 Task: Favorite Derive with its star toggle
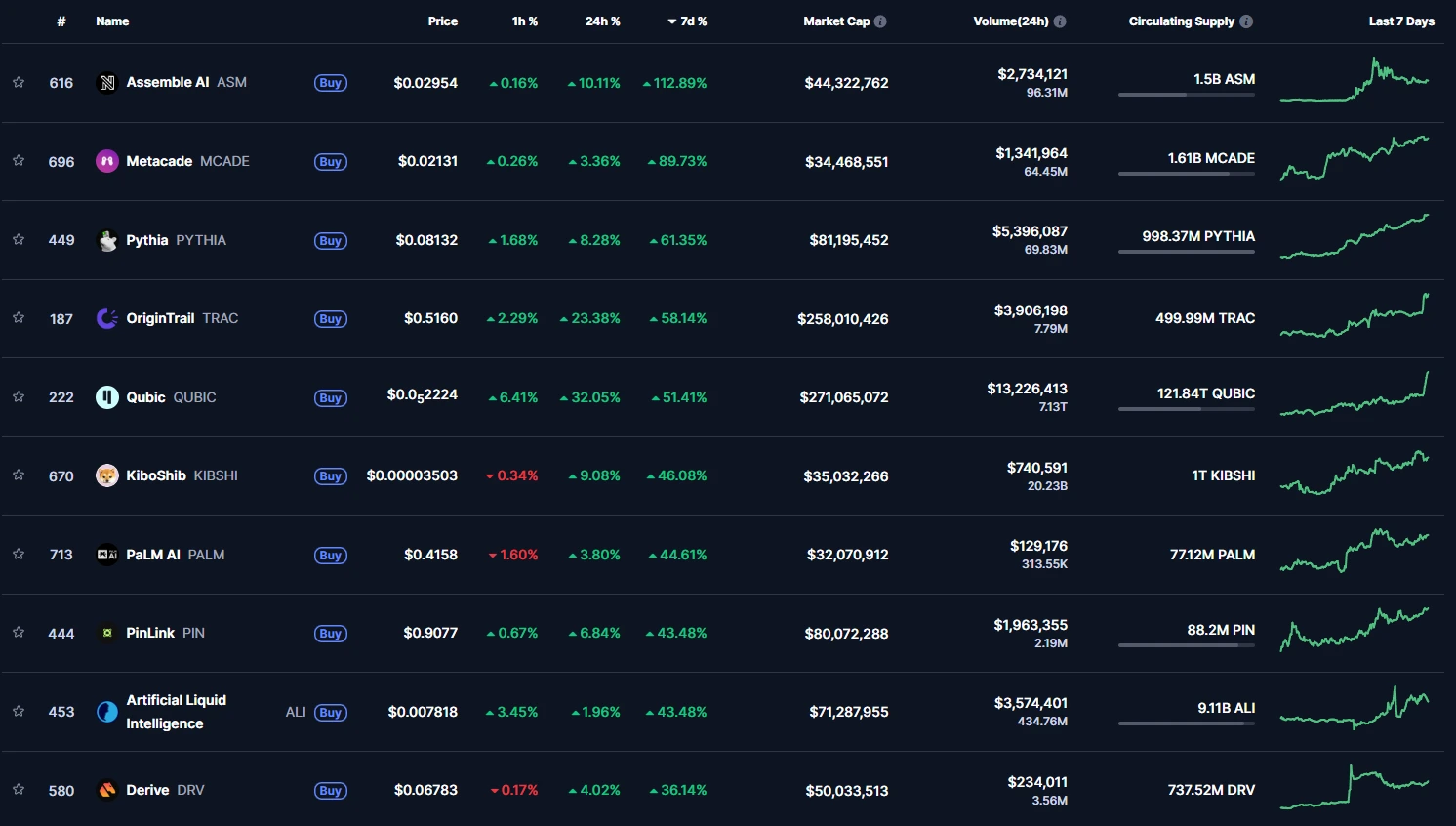click(18, 791)
